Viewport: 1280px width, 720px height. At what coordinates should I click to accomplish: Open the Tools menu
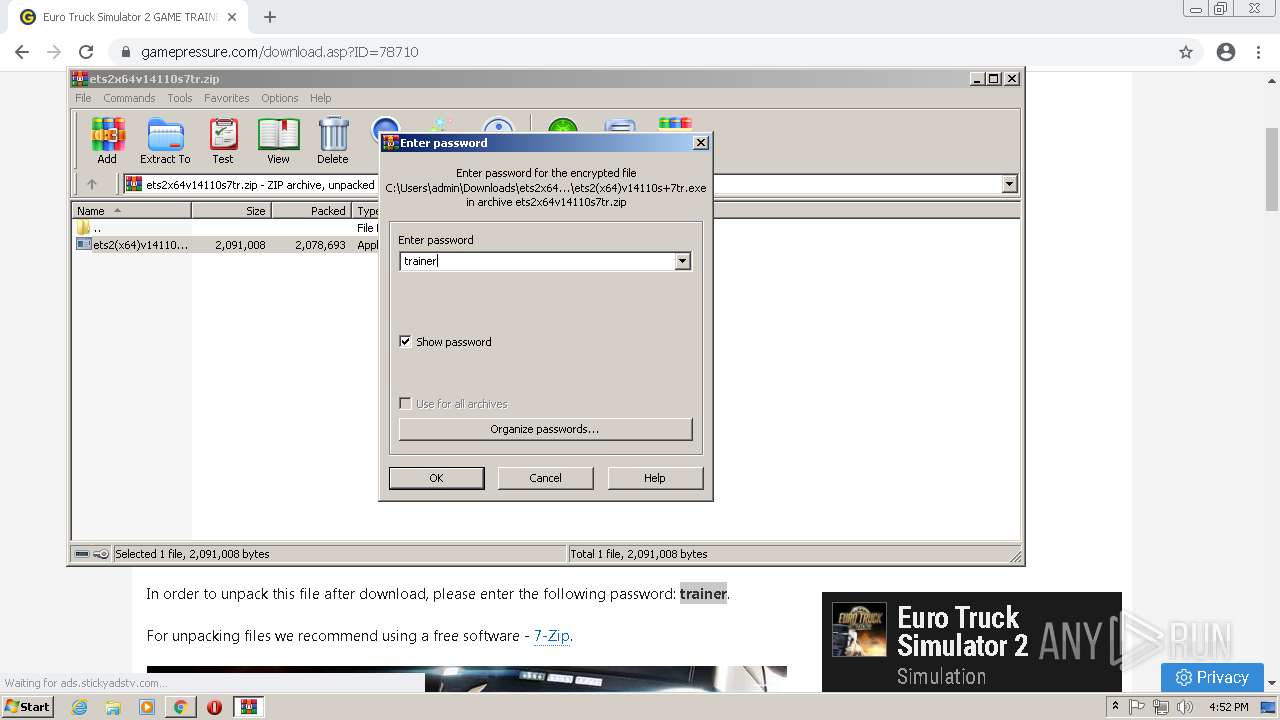pos(180,98)
